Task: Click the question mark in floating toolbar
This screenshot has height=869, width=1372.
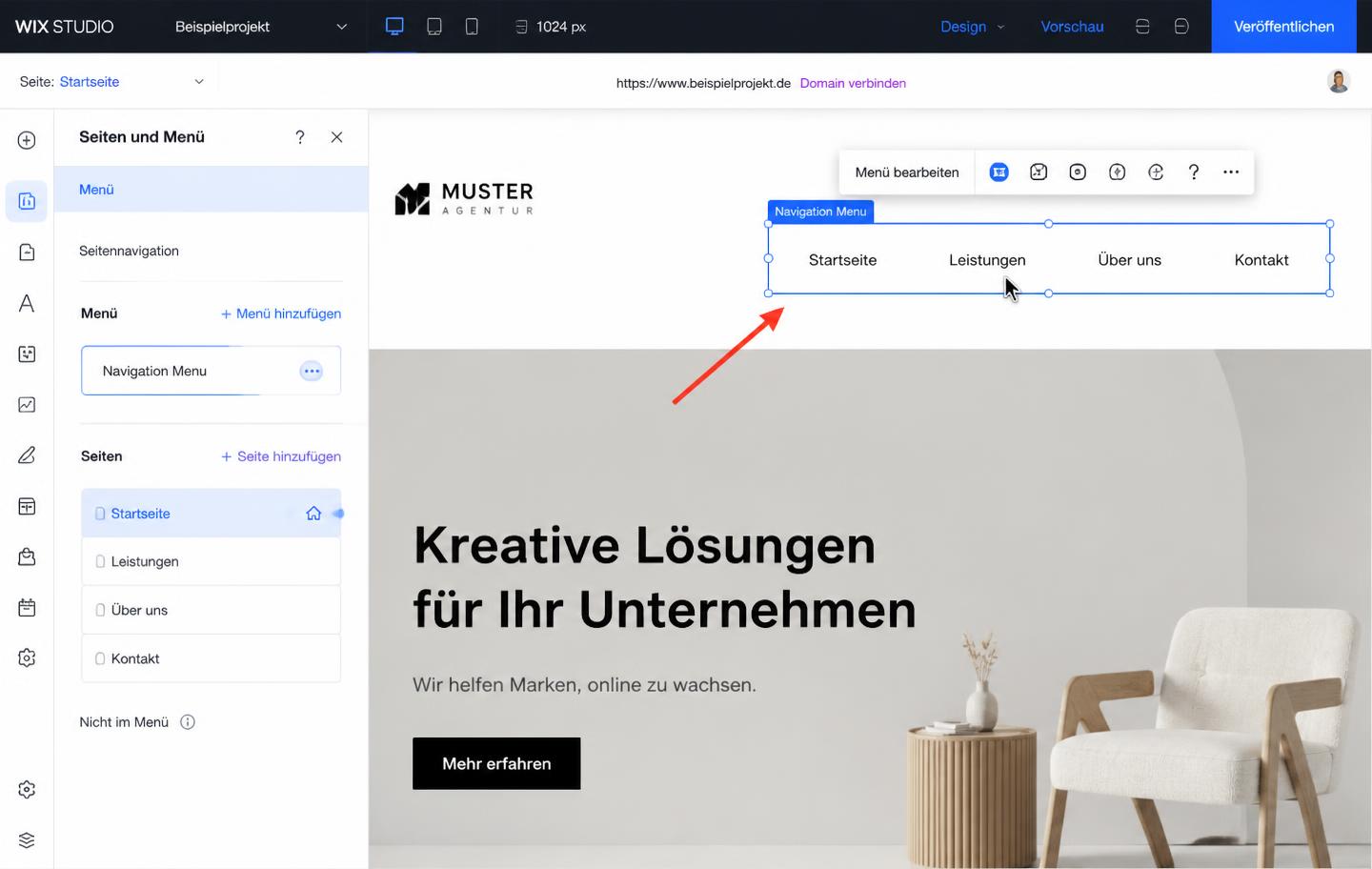Action: click(1194, 172)
